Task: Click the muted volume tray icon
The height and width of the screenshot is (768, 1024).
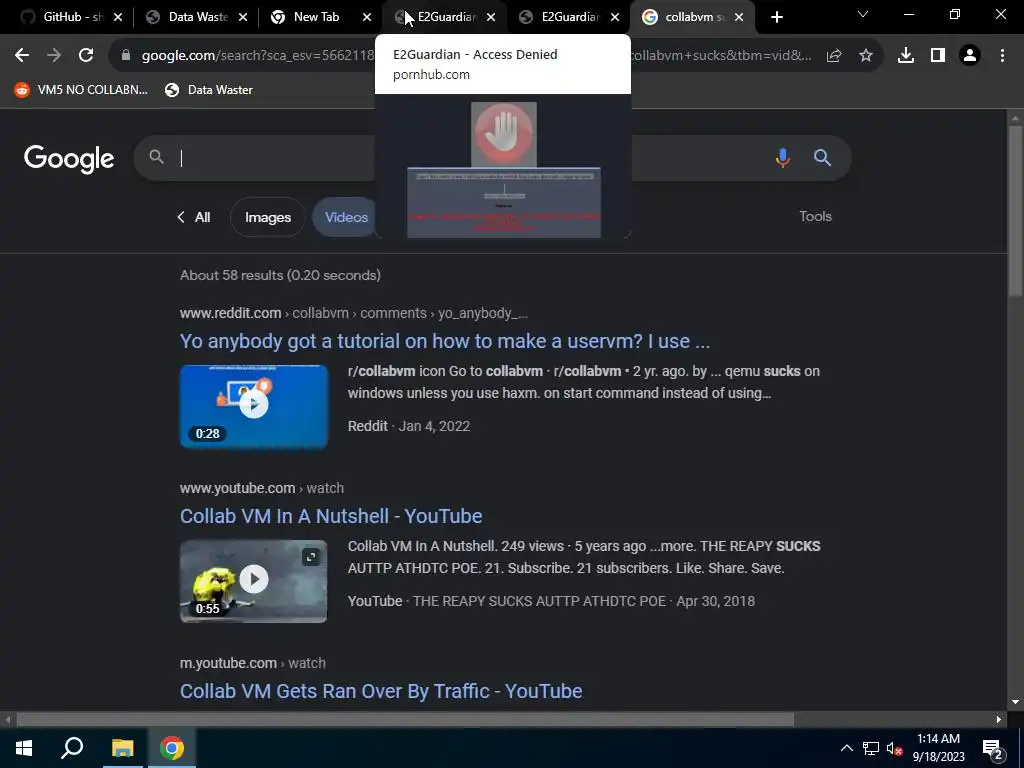Action: pos(895,748)
